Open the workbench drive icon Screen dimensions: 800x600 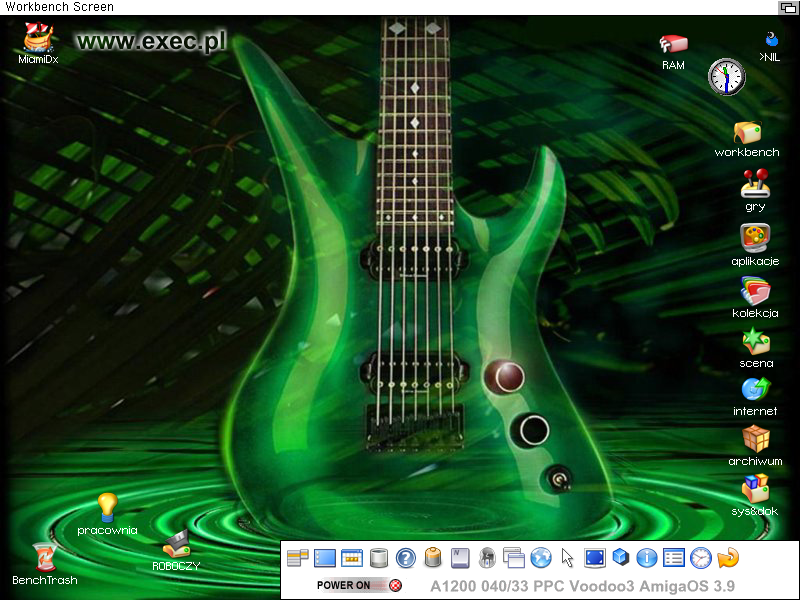coord(747,133)
